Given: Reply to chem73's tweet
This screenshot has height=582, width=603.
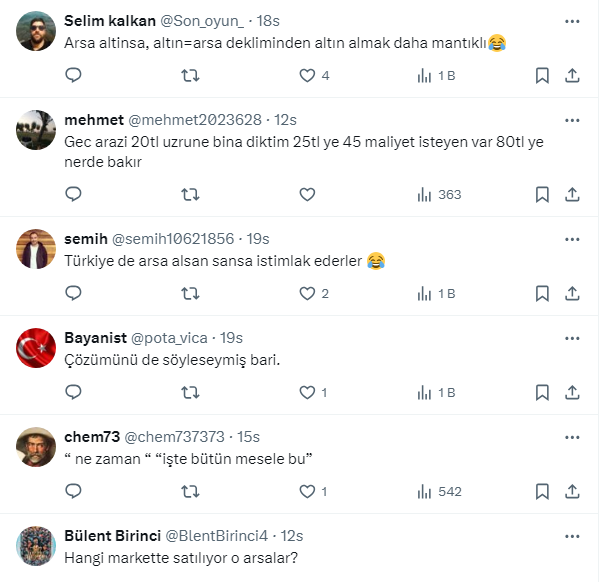Looking at the screenshot, I should 73,491.
